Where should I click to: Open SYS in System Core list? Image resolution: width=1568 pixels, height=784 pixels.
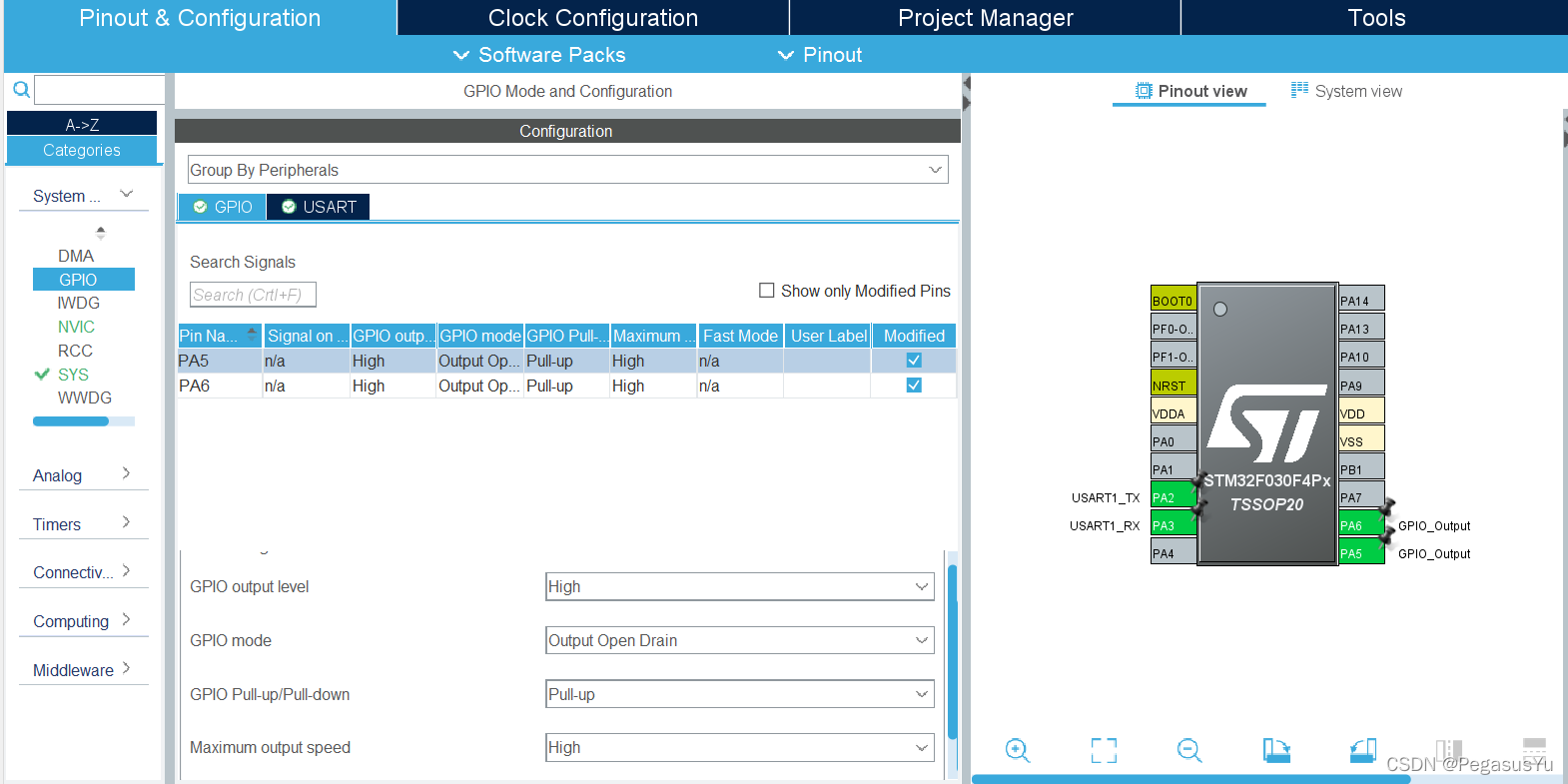[x=73, y=375]
